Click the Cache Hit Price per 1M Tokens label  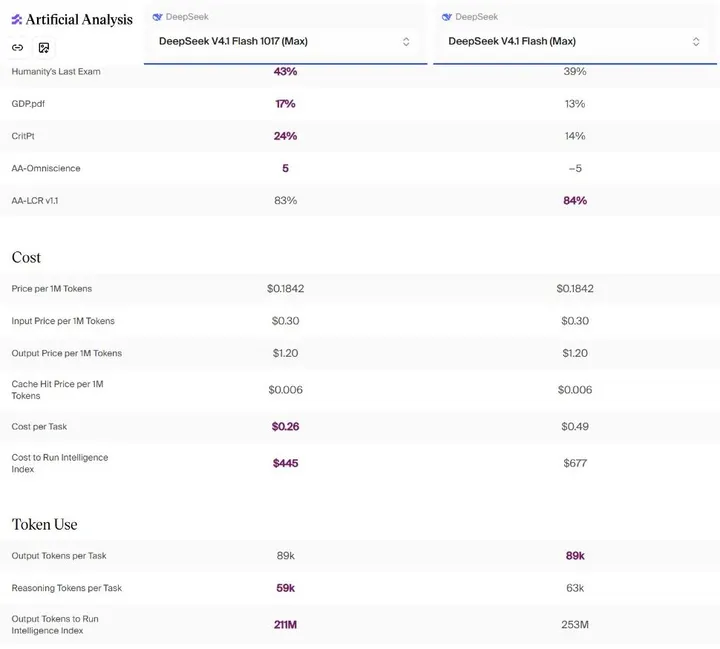57,389
